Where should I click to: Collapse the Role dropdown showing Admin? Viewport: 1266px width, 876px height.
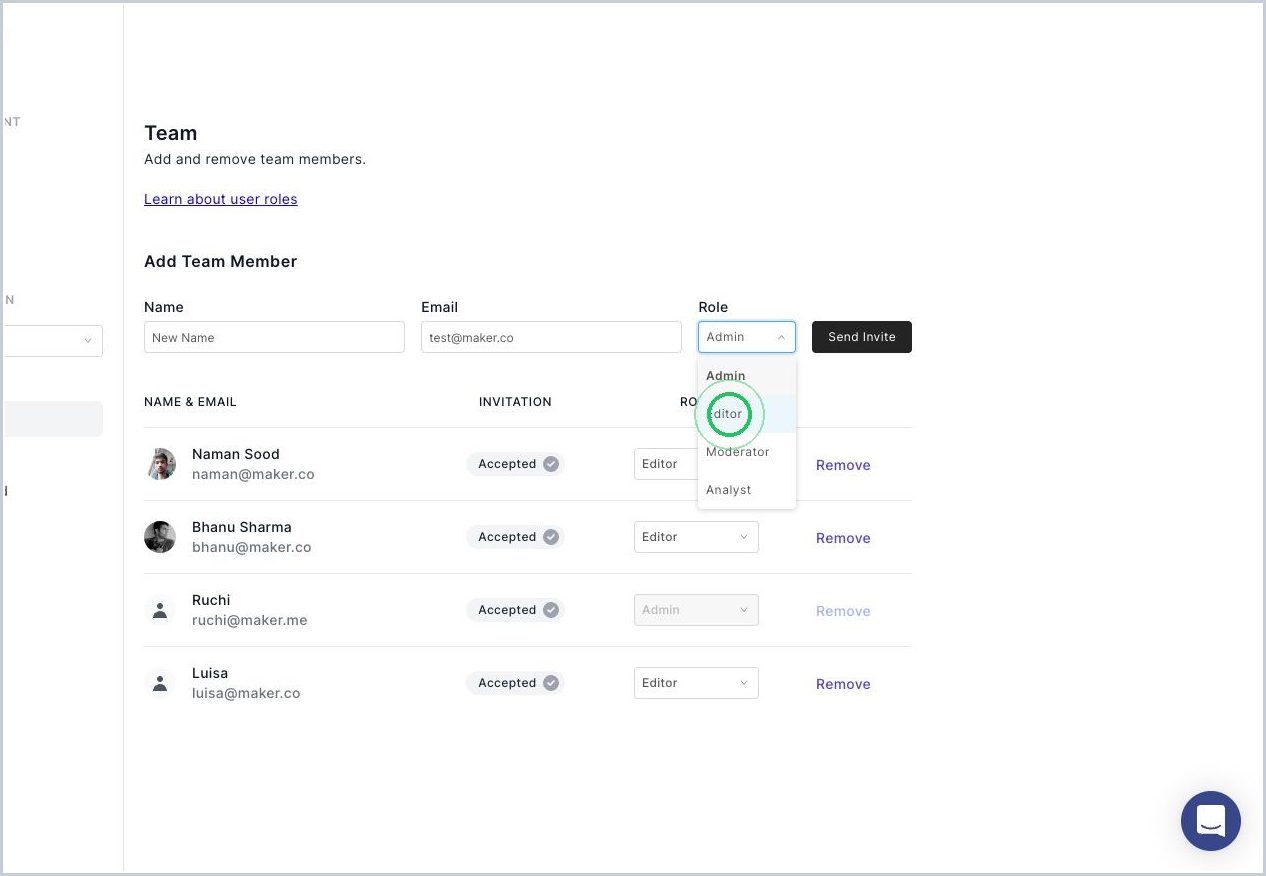(747, 337)
